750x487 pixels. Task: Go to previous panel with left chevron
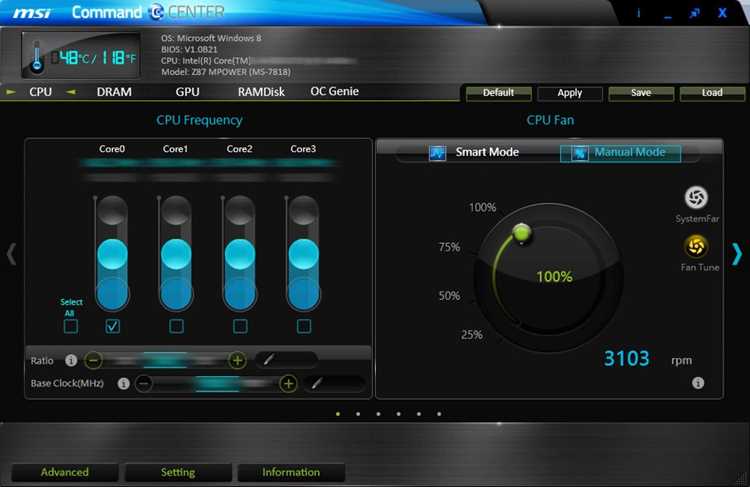pyautogui.click(x=11, y=254)
